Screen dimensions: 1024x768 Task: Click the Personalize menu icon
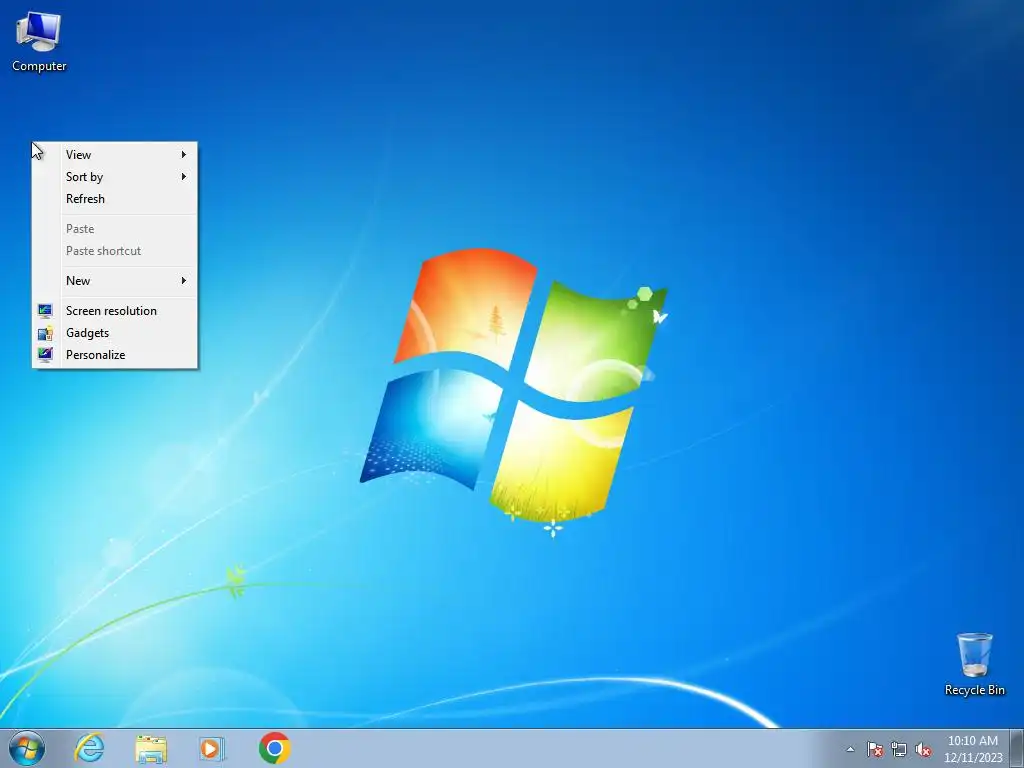[x=45, y=355]
